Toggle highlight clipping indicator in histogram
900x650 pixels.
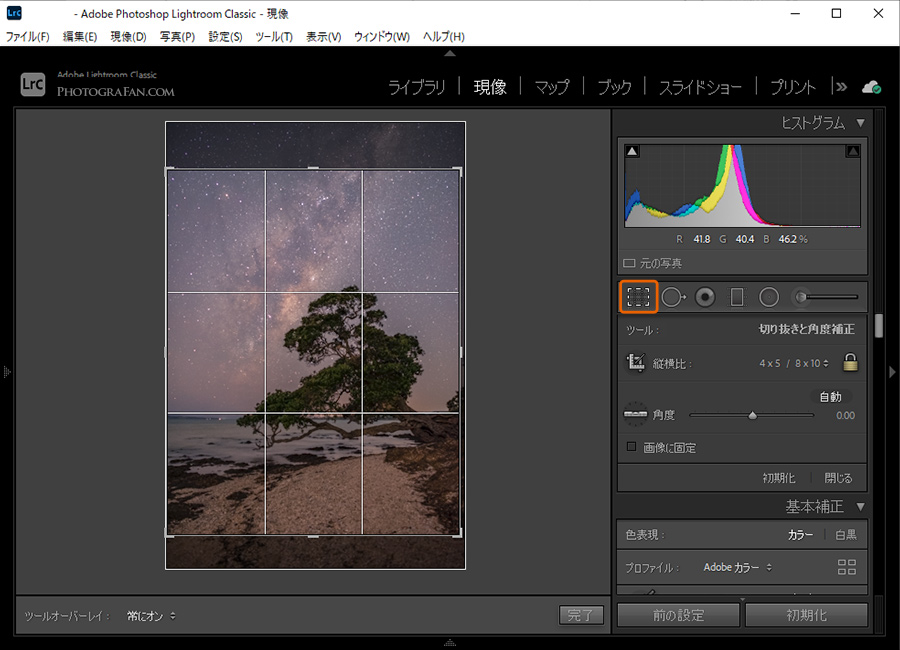coord(853,152)
